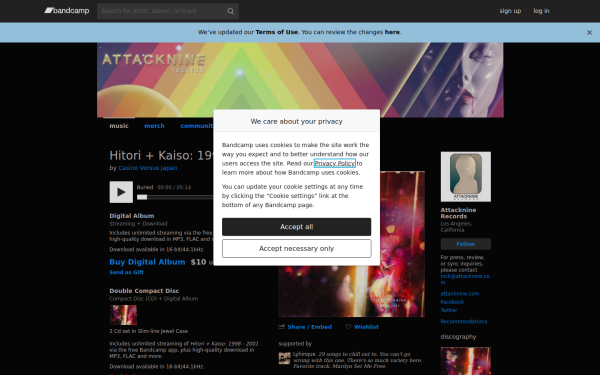This screenshot has width=600, height=375.
Task: Review changes via the 'here' link
Action: coord(392,32)
